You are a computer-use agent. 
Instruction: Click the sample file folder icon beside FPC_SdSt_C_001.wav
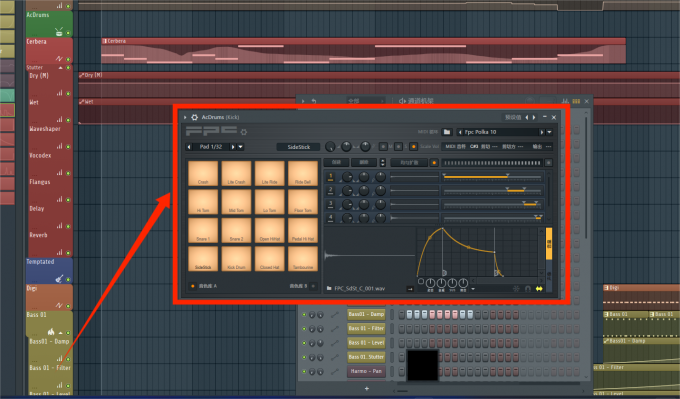329,288
